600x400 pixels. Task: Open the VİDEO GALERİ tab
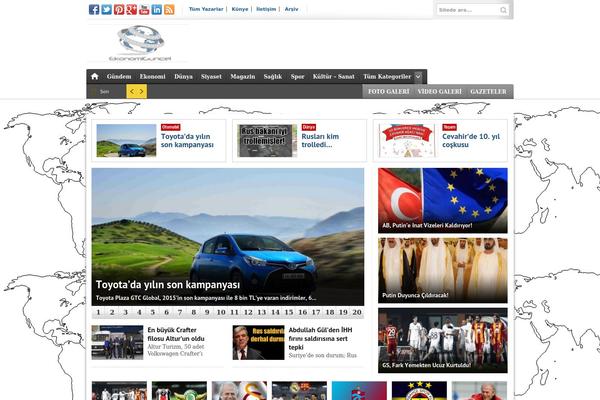coord(440,91)
